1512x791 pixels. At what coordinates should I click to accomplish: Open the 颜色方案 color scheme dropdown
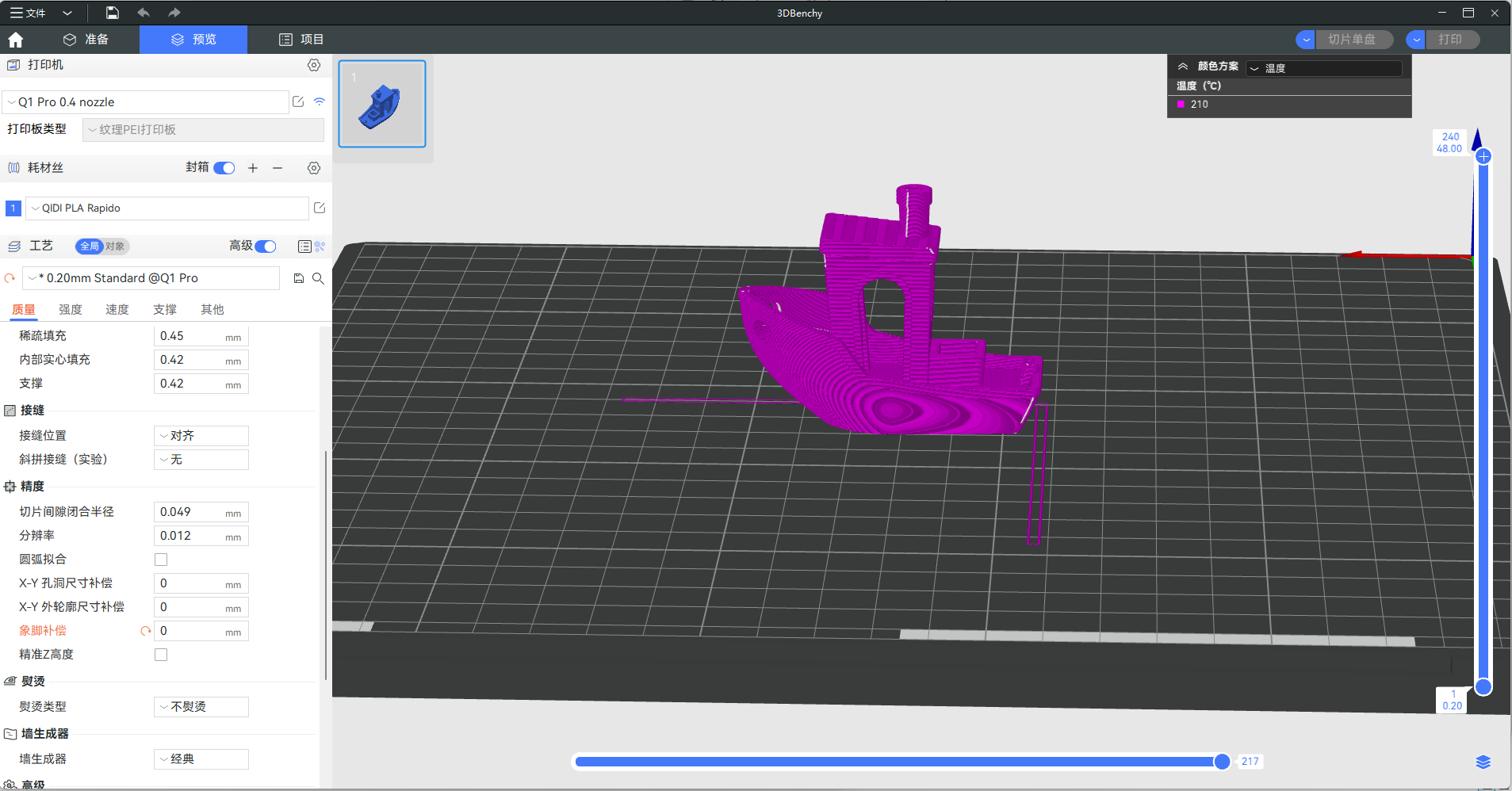1323,68
